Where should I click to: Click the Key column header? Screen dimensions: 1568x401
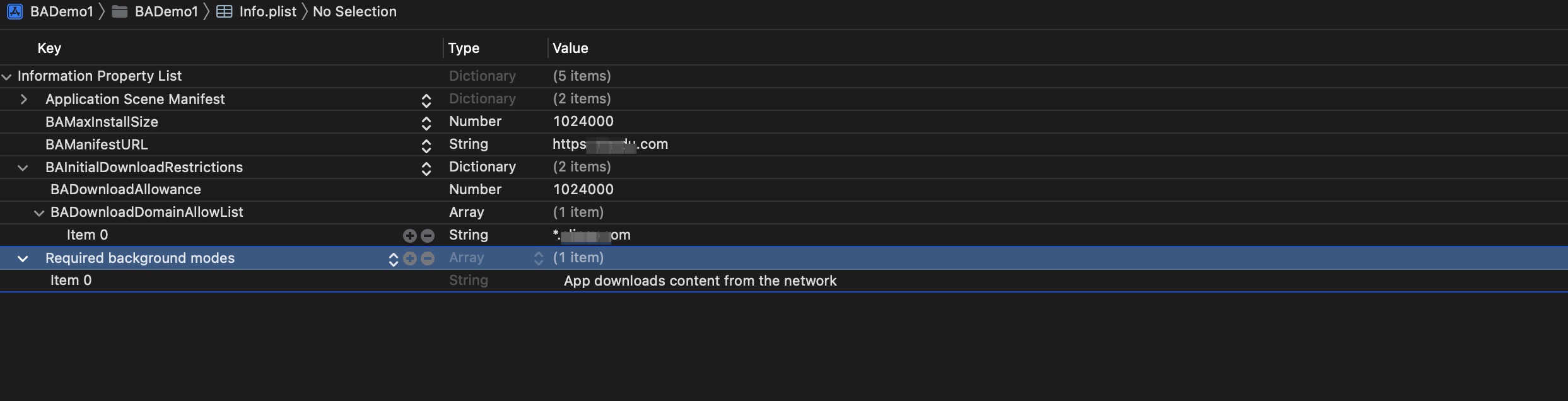coord(49,48)
